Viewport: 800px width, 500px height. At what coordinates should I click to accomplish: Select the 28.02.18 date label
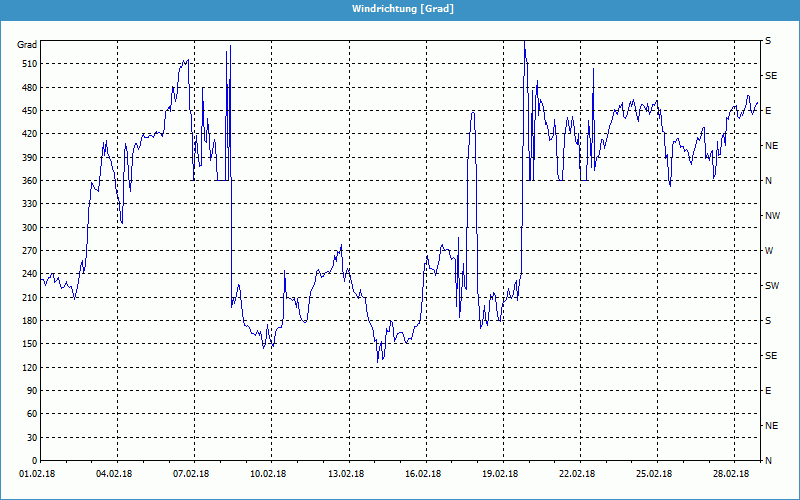[x=730, y=475]
